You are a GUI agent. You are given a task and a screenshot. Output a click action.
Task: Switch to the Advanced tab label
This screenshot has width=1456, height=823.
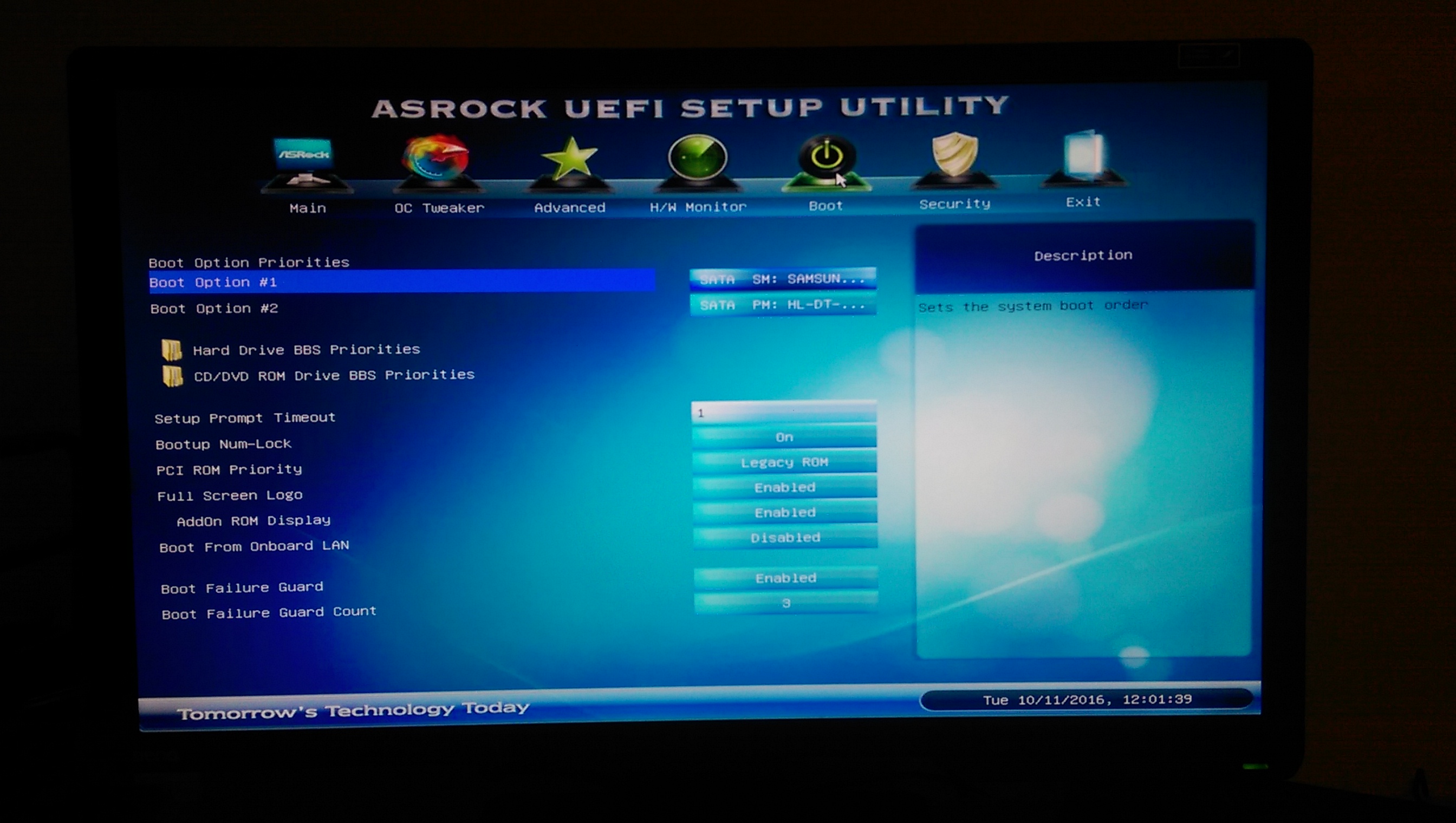(569, 207)
